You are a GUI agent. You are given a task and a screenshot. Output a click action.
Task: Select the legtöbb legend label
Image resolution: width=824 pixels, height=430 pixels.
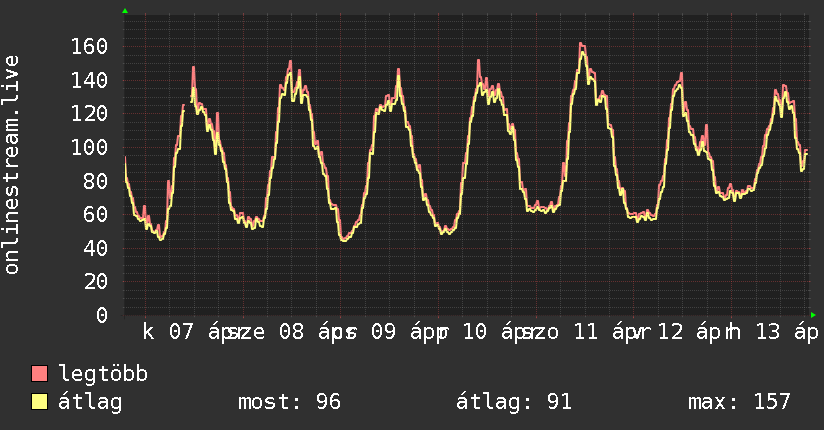point(103,374)
